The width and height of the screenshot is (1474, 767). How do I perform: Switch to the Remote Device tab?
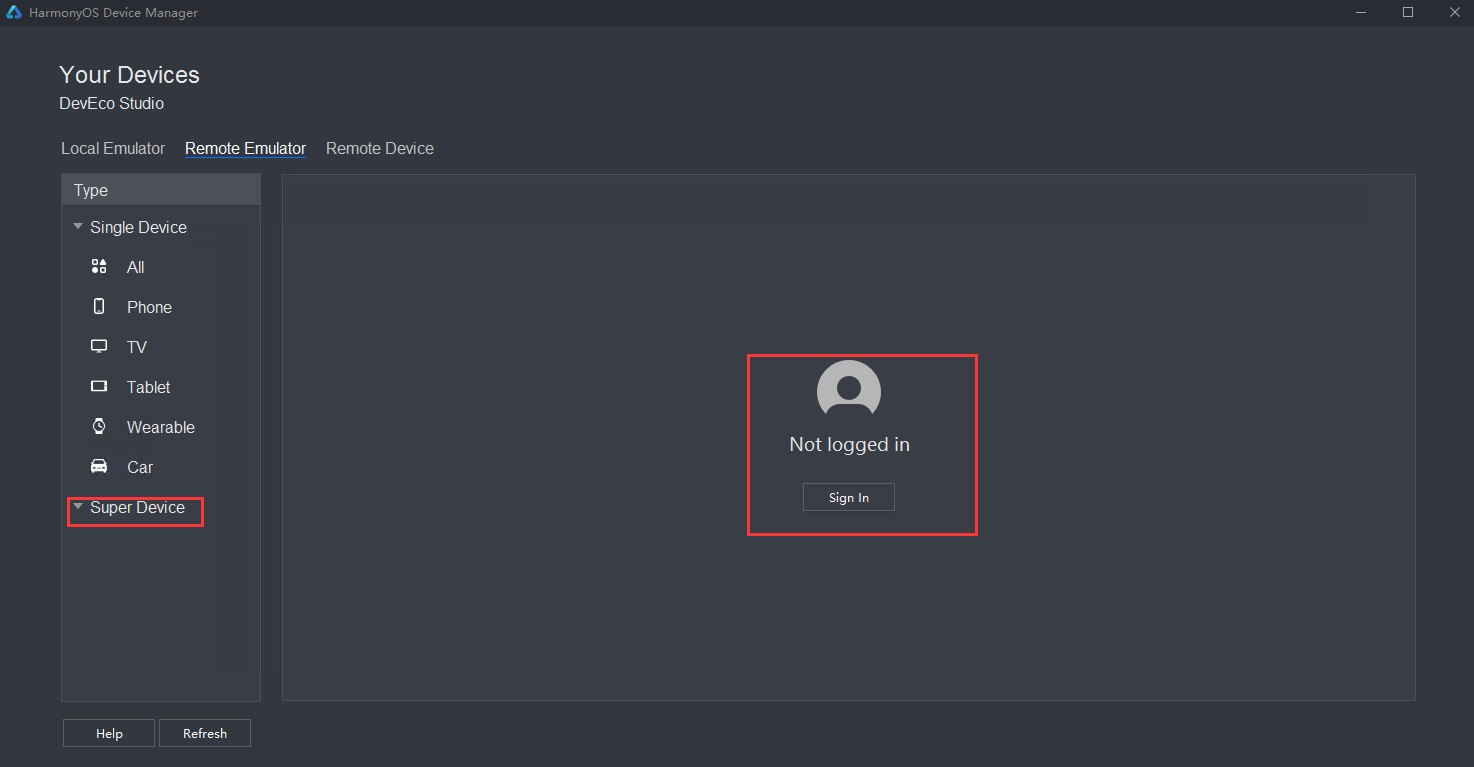pos(380,148)
